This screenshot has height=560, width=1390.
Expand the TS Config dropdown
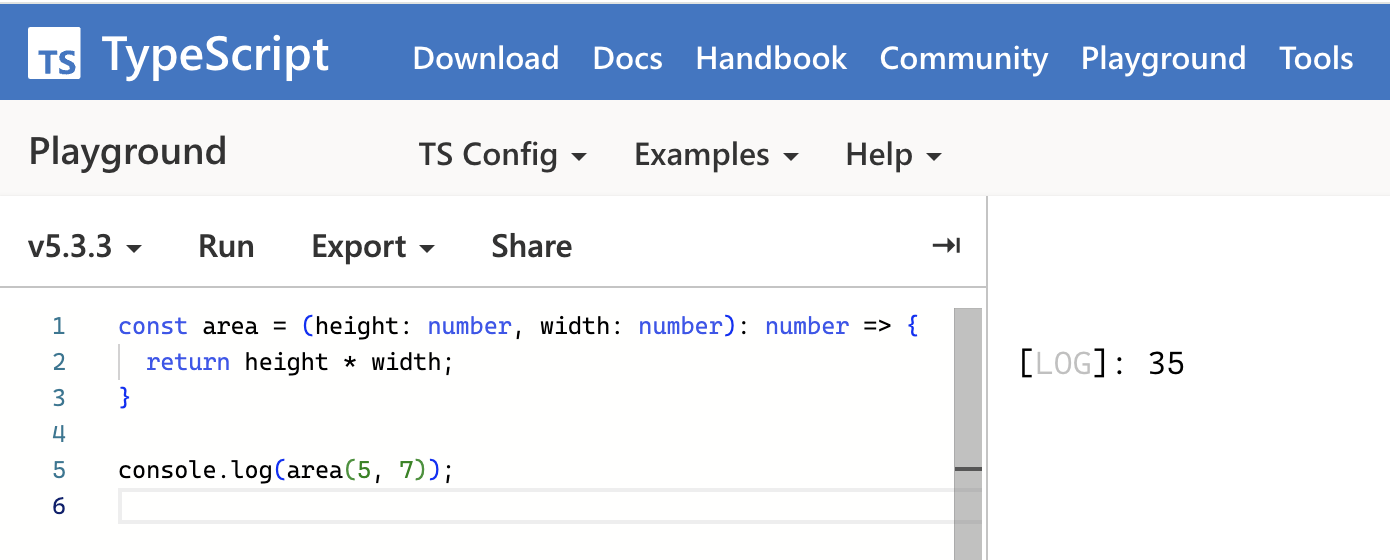click(503, 155)
